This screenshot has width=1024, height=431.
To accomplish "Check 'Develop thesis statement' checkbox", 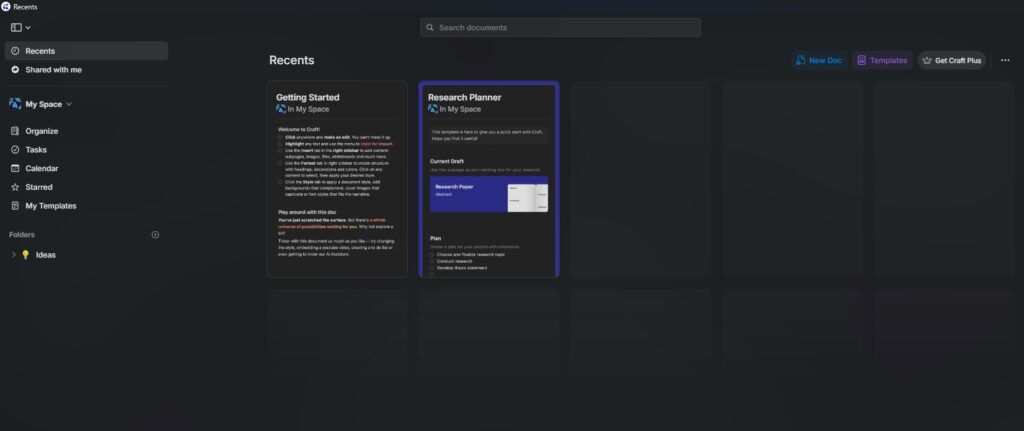I will [432, 269].
